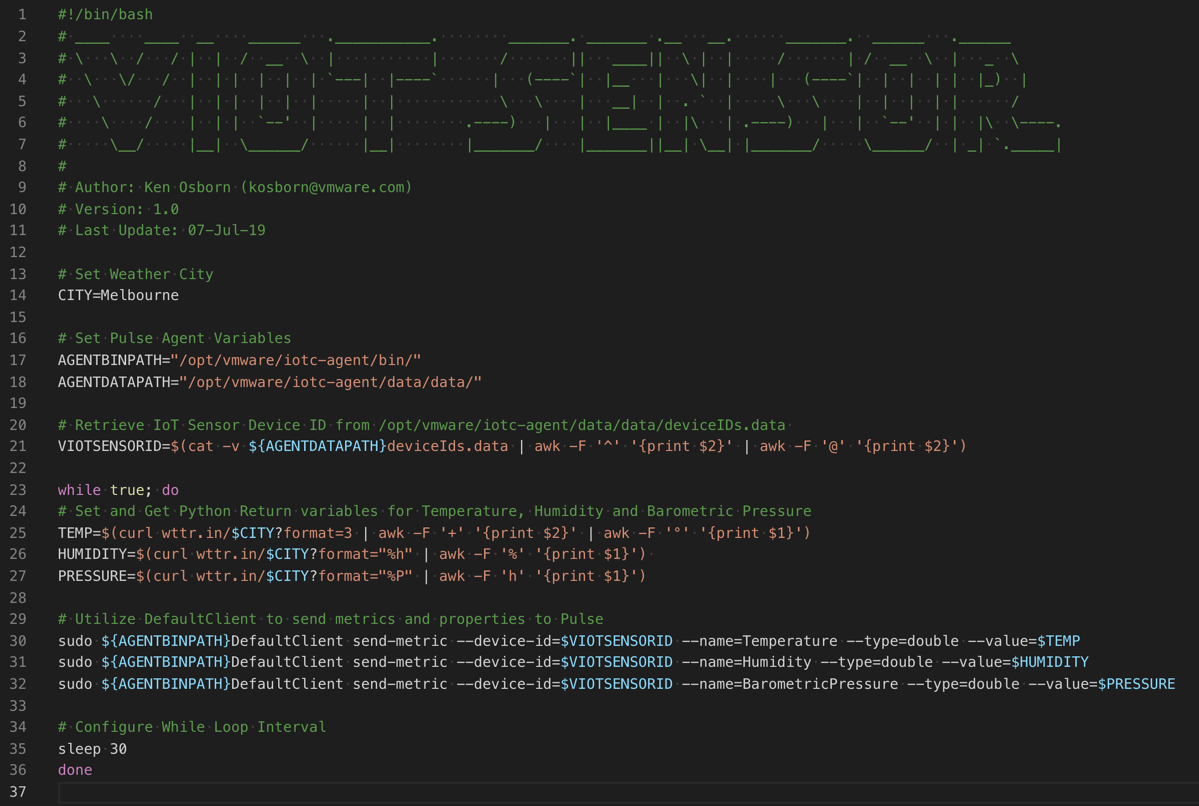Click the 'done' keyword
This screenshot has height=806, width=1199.
coord(75,770)
